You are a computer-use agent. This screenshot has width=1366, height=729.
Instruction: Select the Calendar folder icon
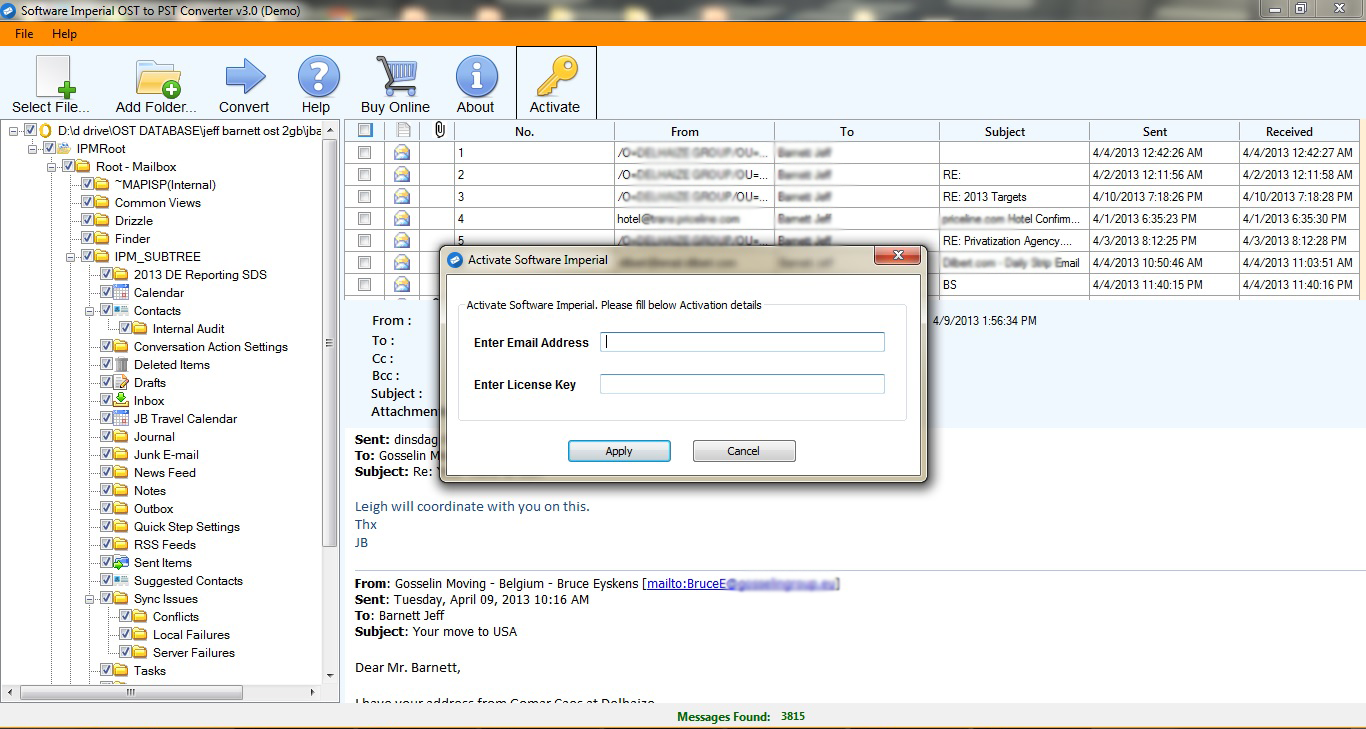122,292
